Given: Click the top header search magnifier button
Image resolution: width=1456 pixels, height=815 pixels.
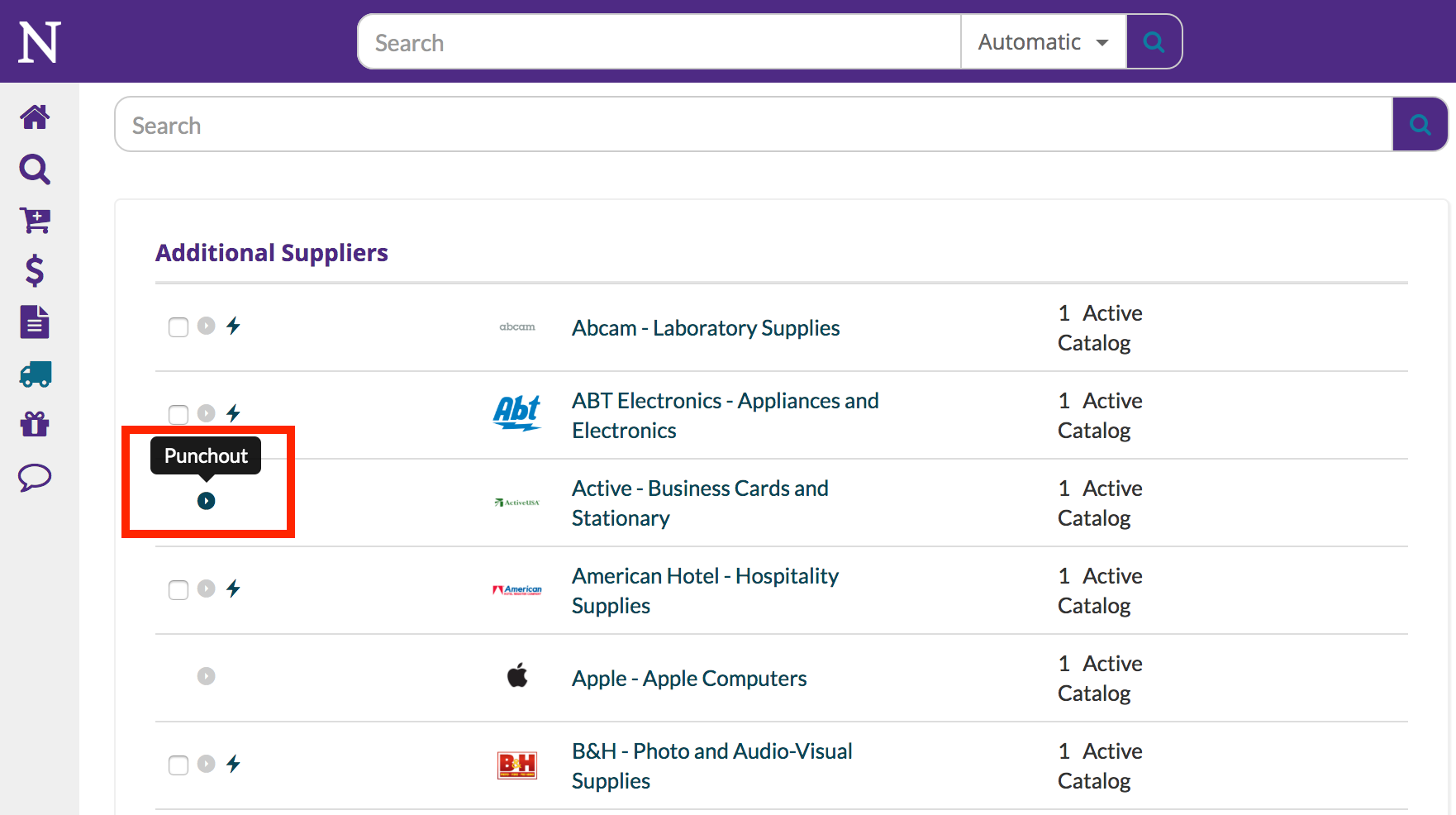Looking at the screenshot, I should point(1154,41).
